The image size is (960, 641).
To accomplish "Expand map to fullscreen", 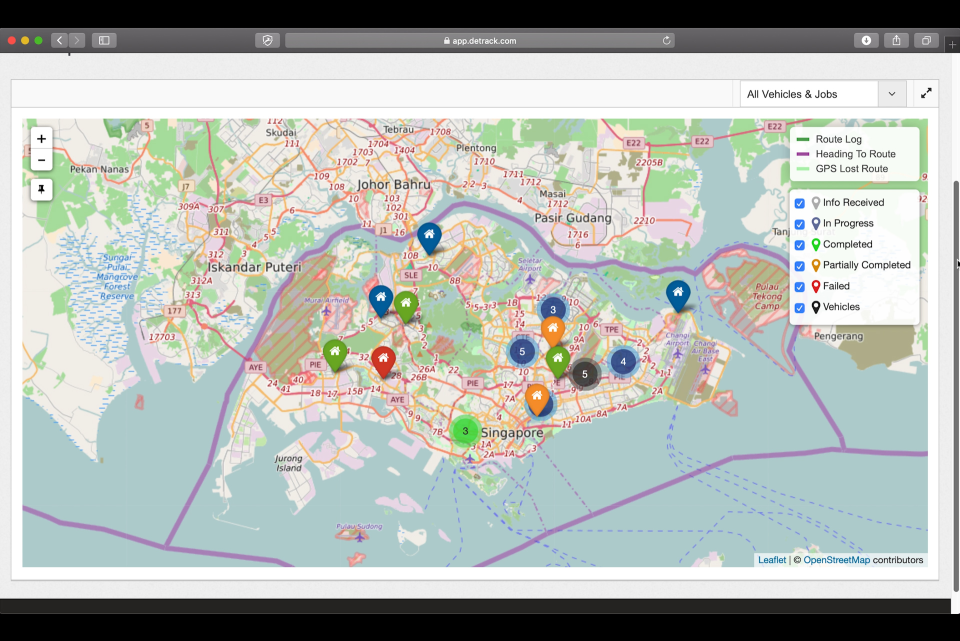I will [926, 93].
